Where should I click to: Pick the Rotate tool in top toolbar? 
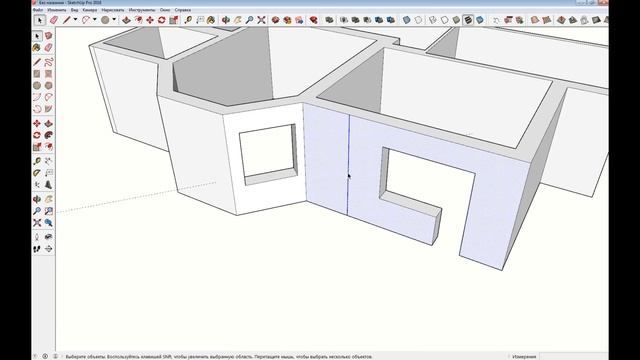point(162,20)
